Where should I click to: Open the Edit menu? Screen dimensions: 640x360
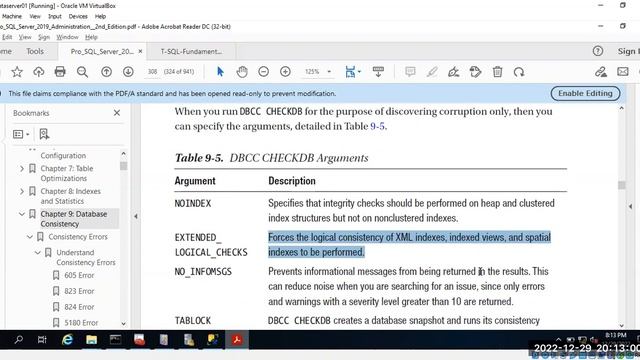[7, 37]
